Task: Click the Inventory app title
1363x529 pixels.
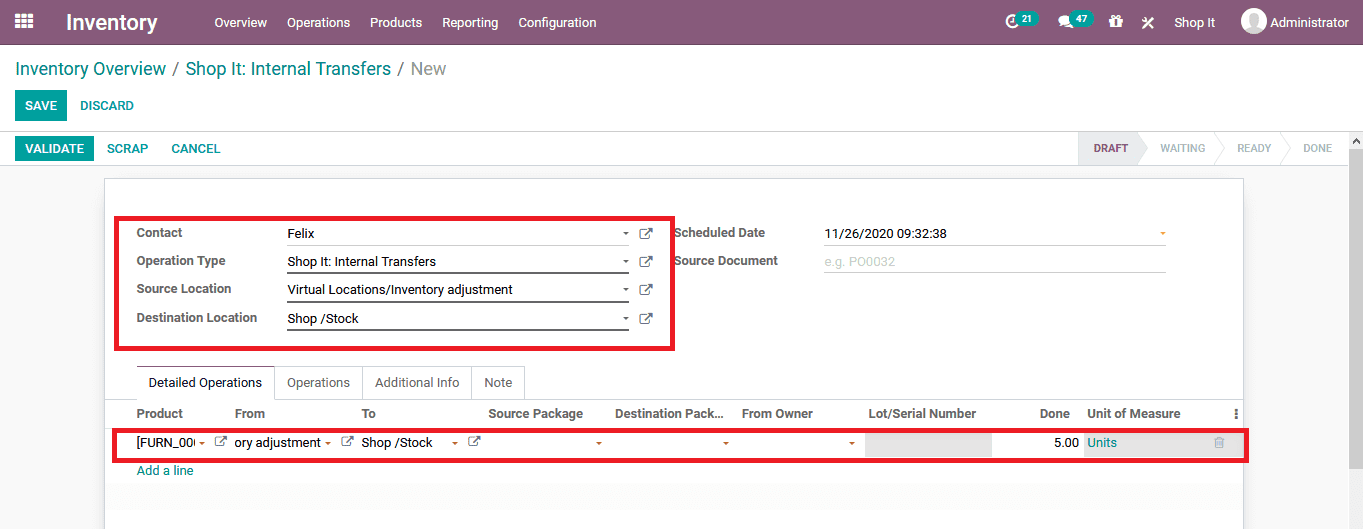Action: point(112,22)
